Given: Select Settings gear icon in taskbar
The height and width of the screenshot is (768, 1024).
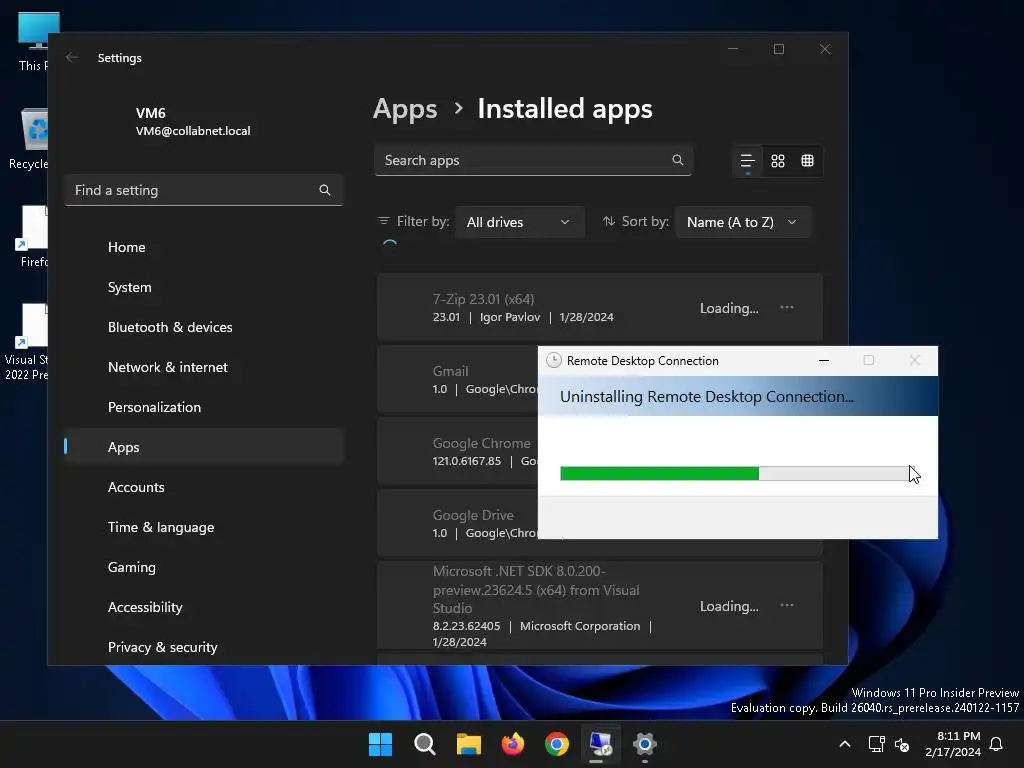Looking at the screenshot, I should click(645, 744).
